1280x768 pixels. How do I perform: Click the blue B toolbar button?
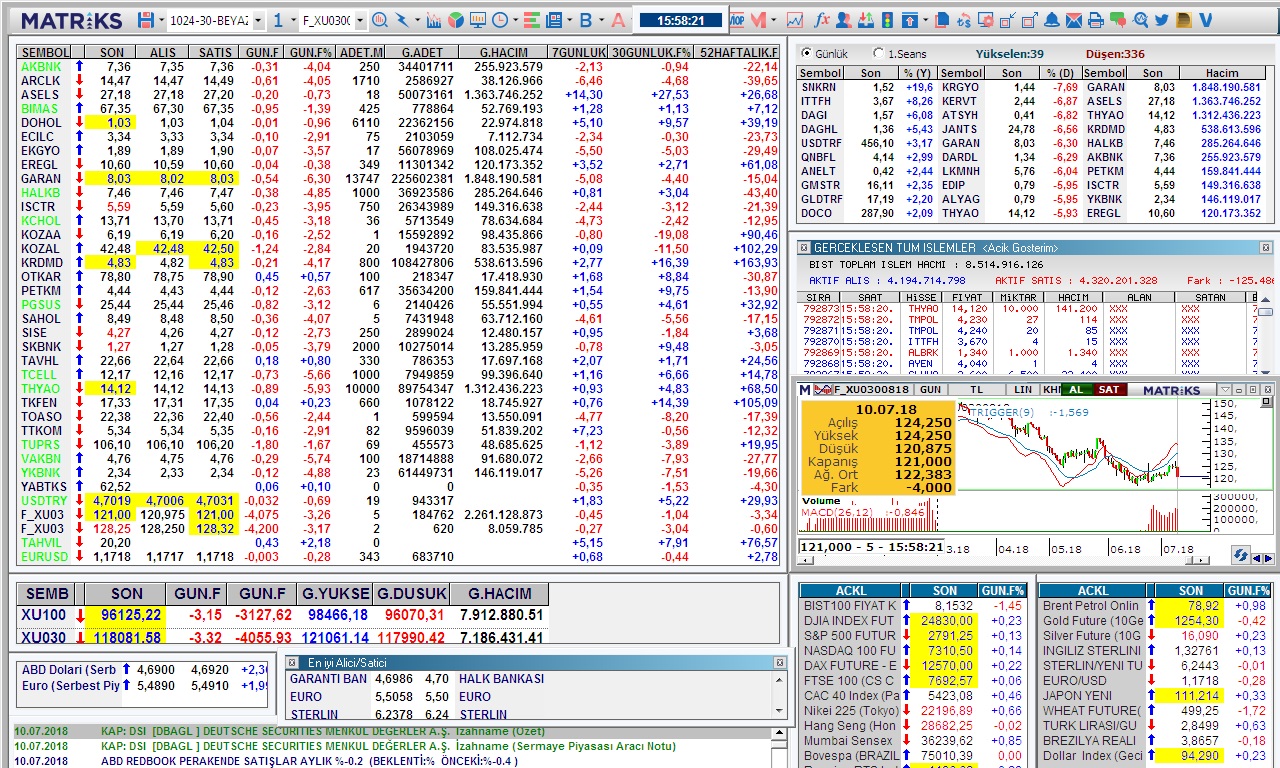coord(586,20)
